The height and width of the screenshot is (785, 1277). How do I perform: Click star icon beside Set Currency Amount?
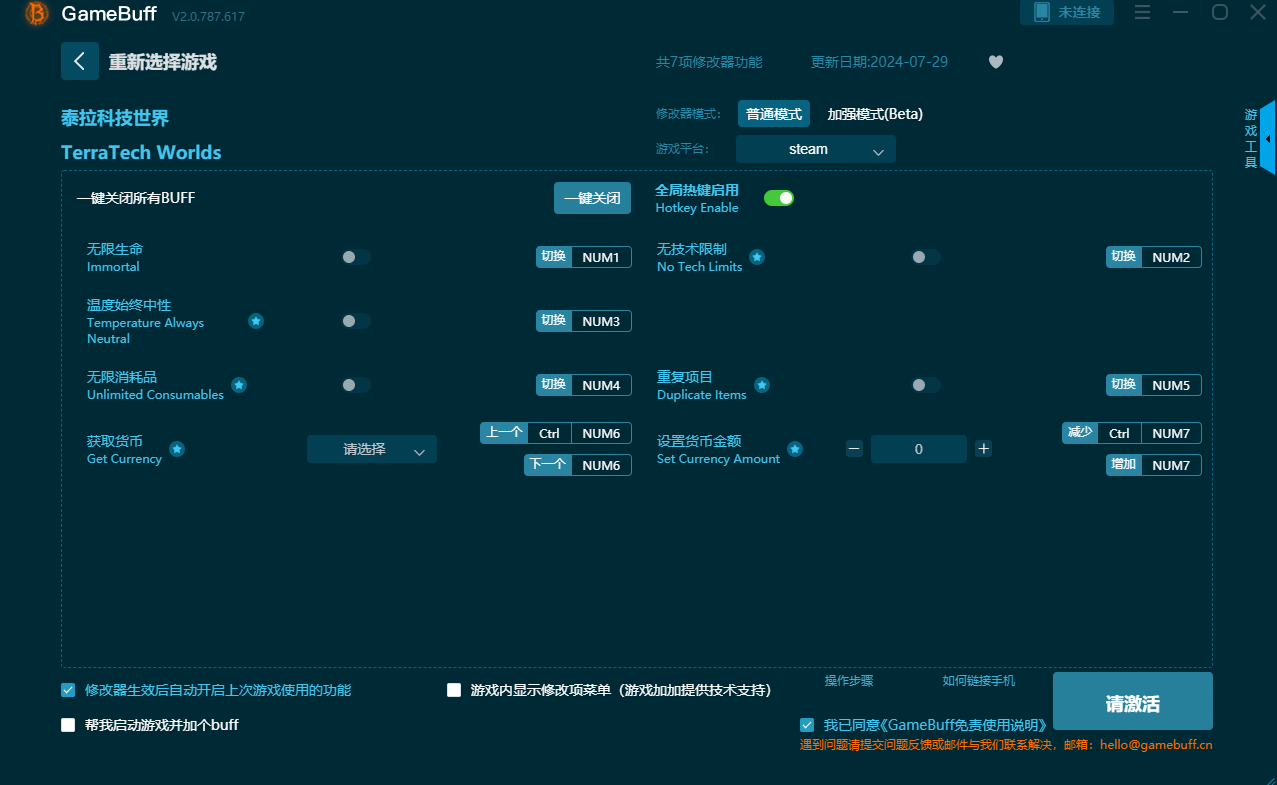click(x=795, y=449)
